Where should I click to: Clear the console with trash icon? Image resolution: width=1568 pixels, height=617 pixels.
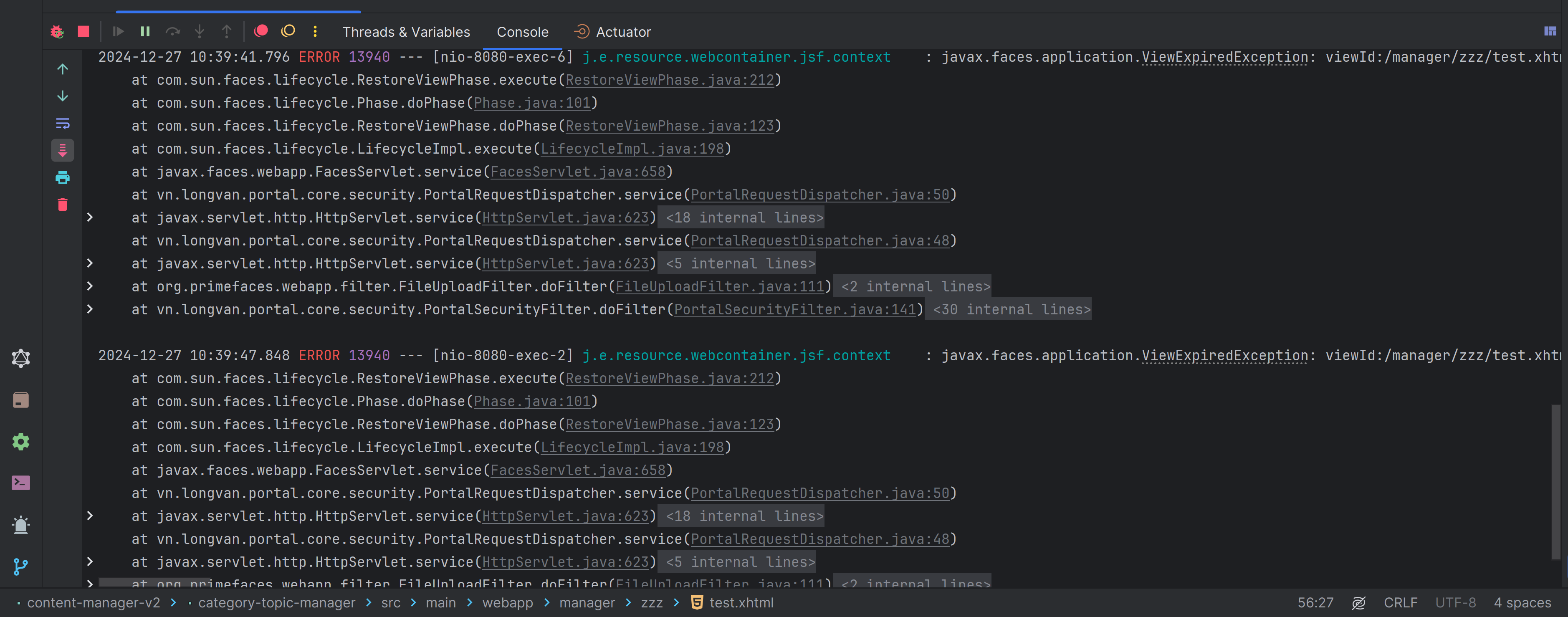[63, 205]
